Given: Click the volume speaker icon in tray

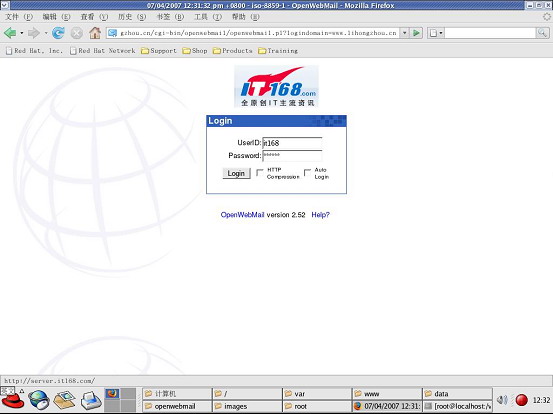Looking at the screenshot, I should pyautogui.click(x=502, y=400).
